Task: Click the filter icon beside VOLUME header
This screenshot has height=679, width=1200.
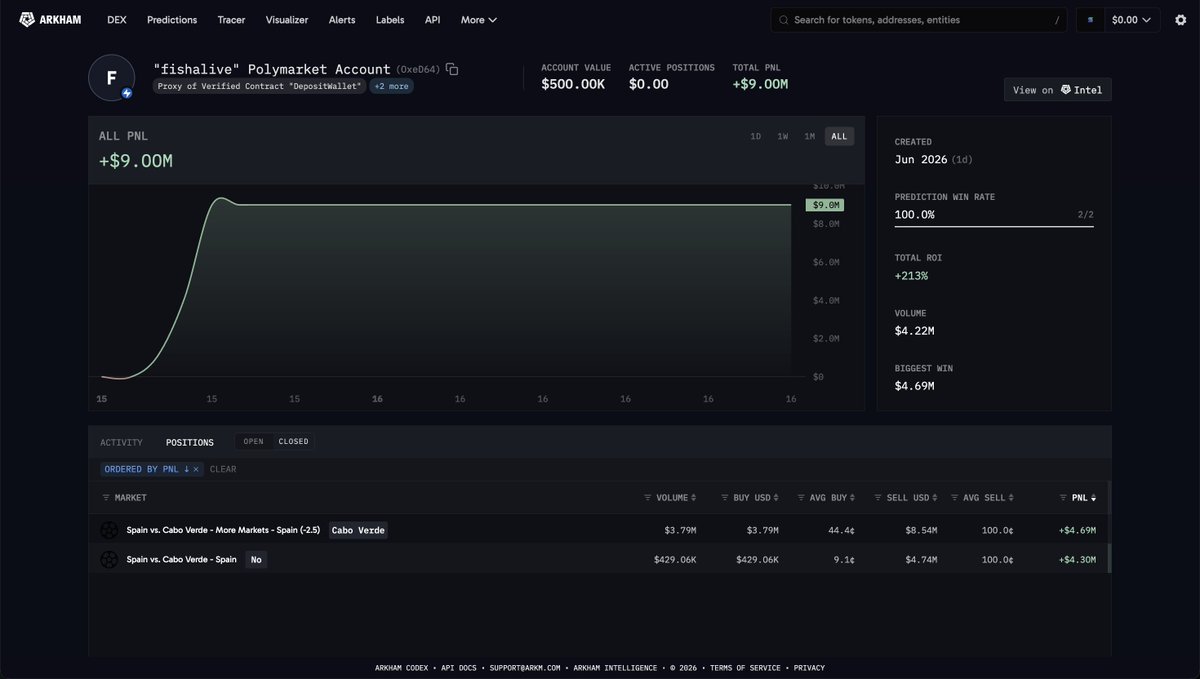Action: coord(648,497)
